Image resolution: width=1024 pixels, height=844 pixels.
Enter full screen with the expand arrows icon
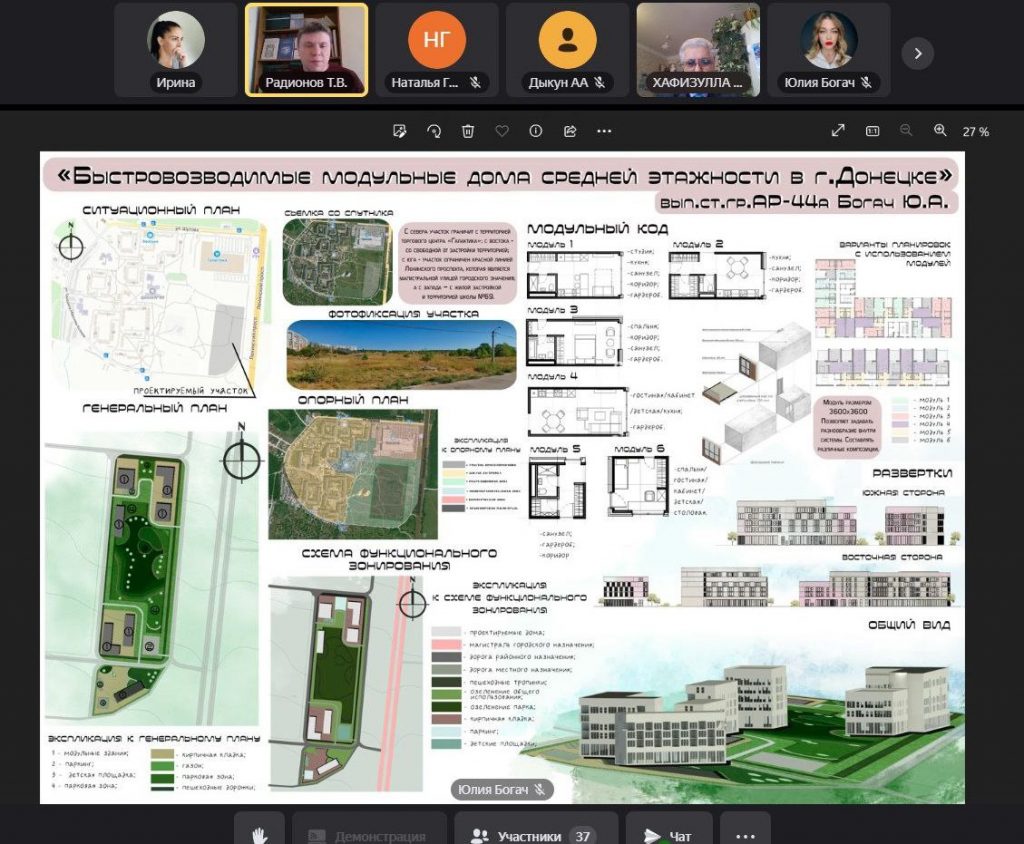pos(838,131)
